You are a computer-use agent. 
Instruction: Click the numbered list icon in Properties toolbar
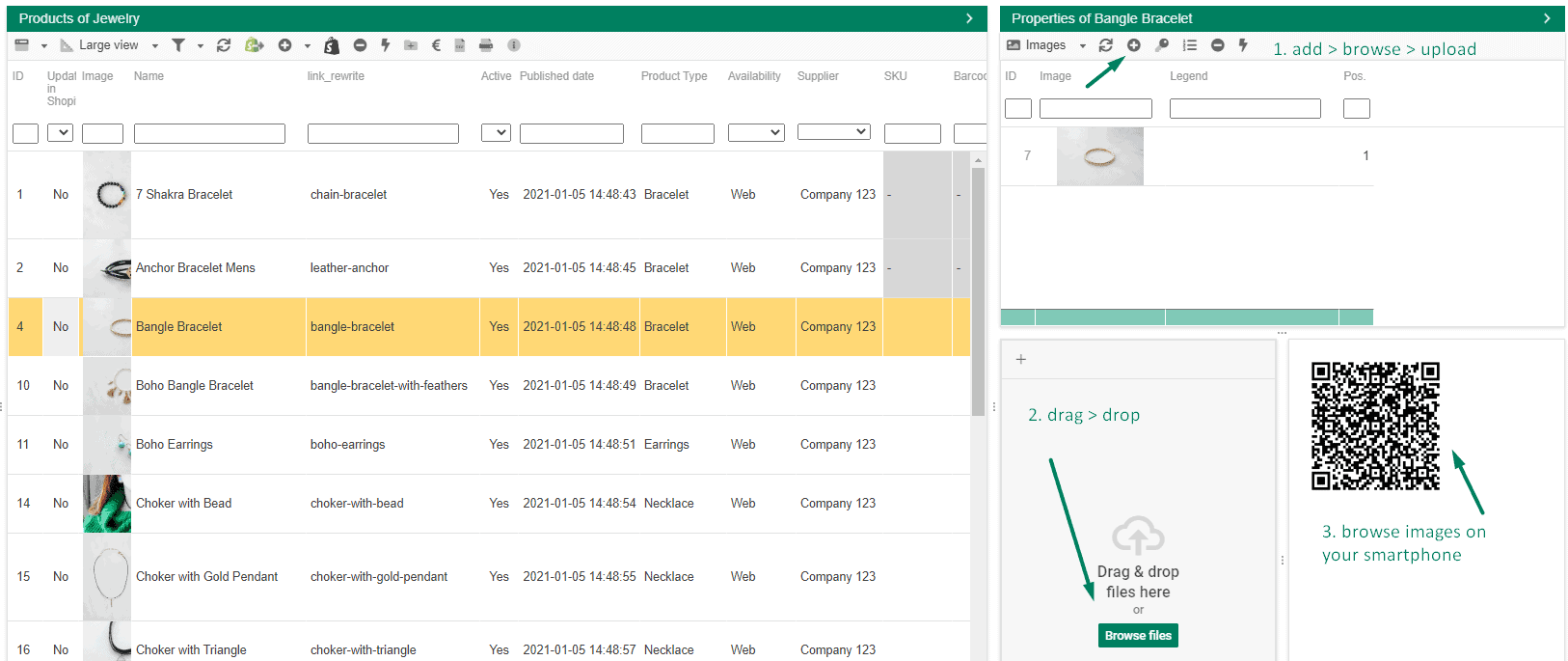coord(1190,45)
